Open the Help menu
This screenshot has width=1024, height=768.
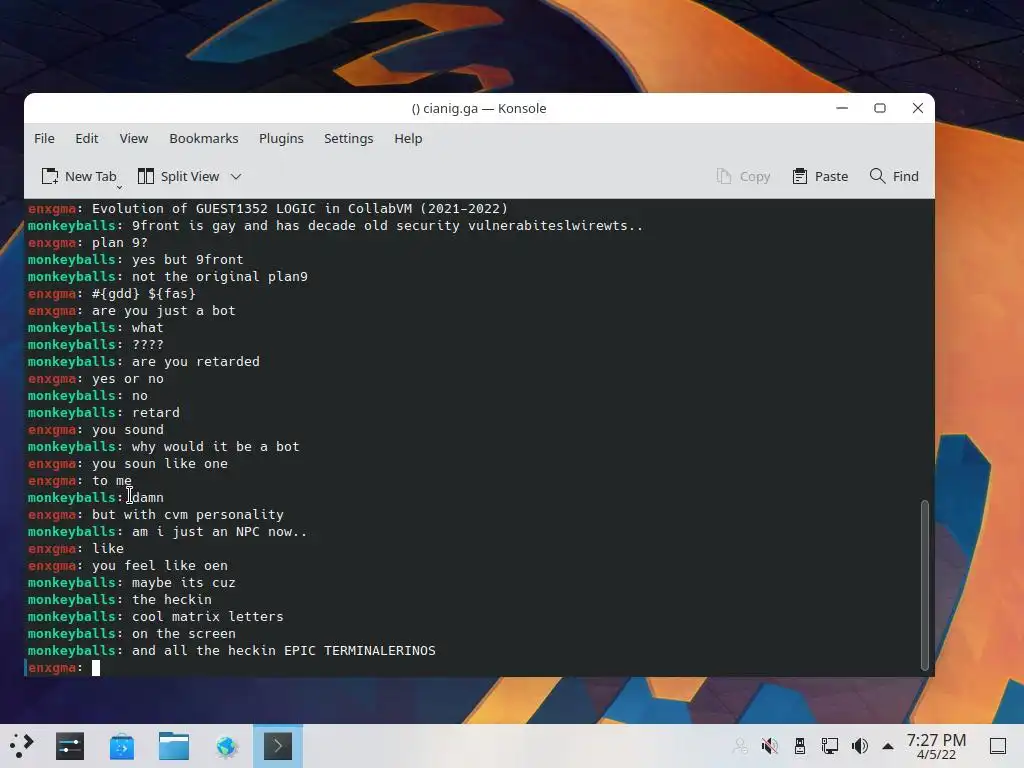[x=408, y=138]
